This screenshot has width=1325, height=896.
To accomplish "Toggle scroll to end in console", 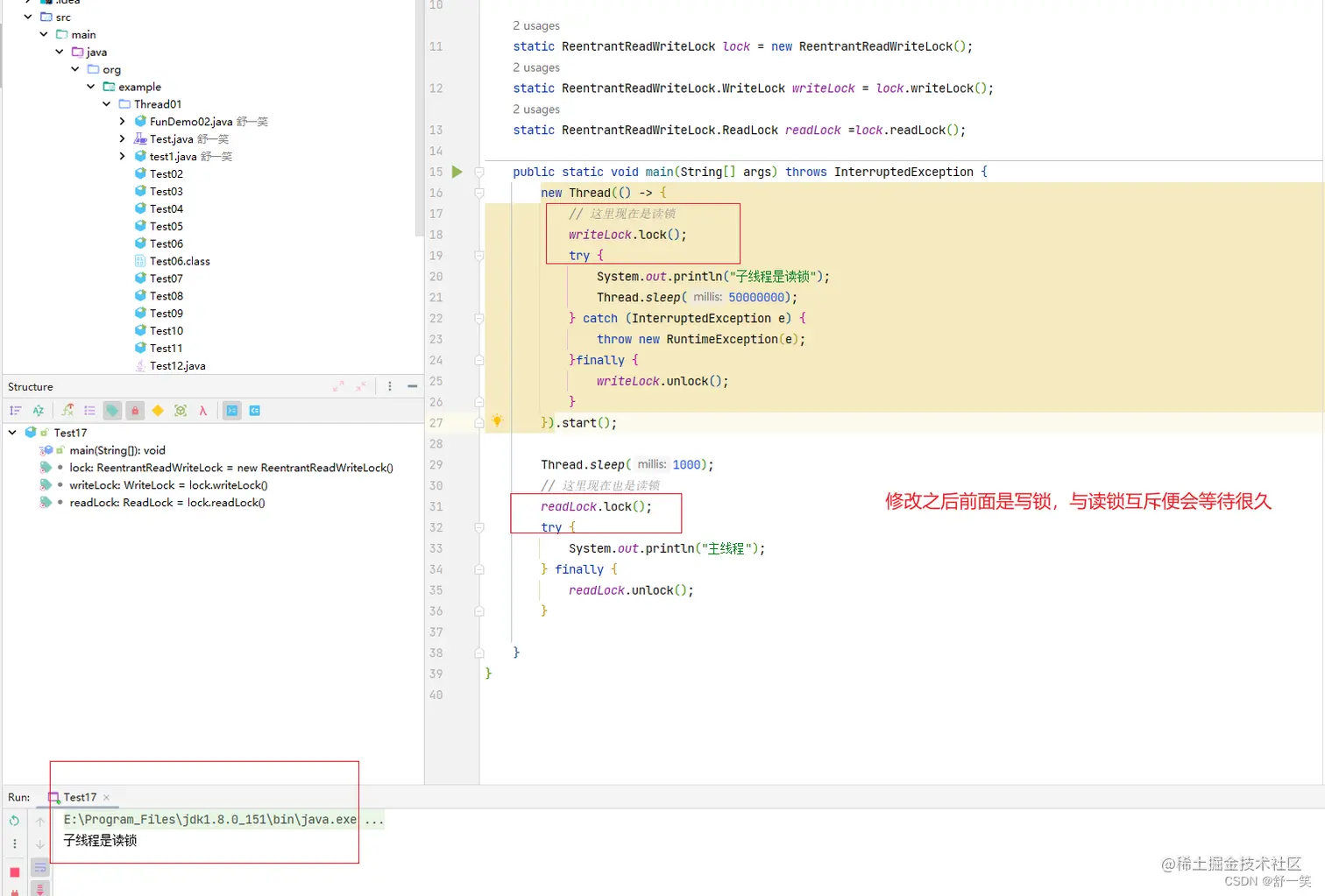I will pyautogui.click(x=40, y=889).
